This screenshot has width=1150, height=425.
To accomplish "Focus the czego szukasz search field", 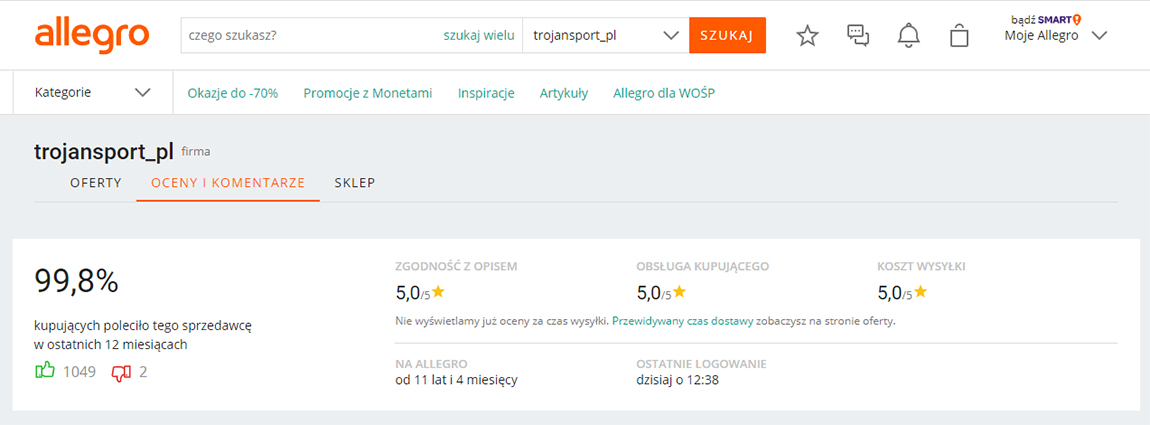I will 312,35.
